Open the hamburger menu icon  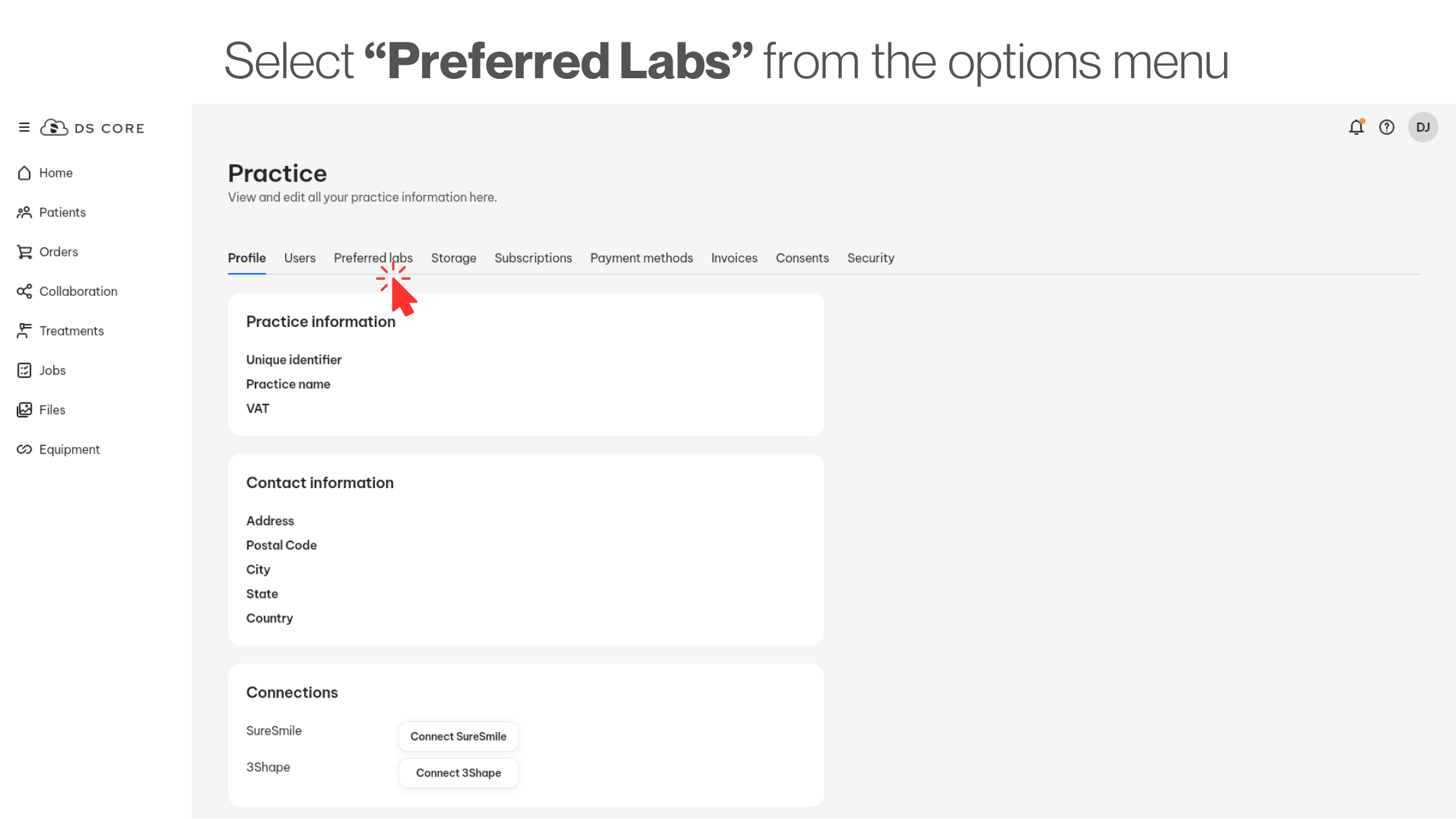(x=24, y=127)
